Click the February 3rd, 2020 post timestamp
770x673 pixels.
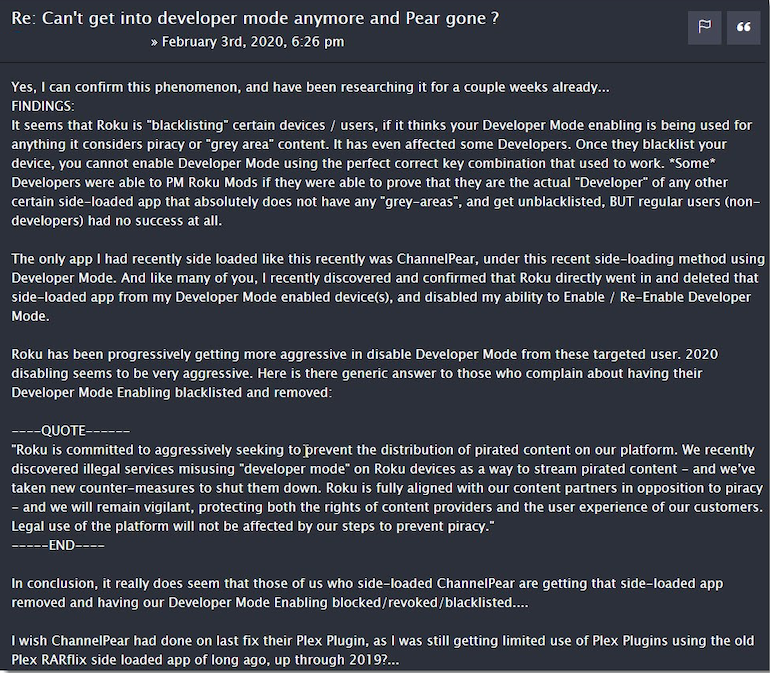coord(253,42)
